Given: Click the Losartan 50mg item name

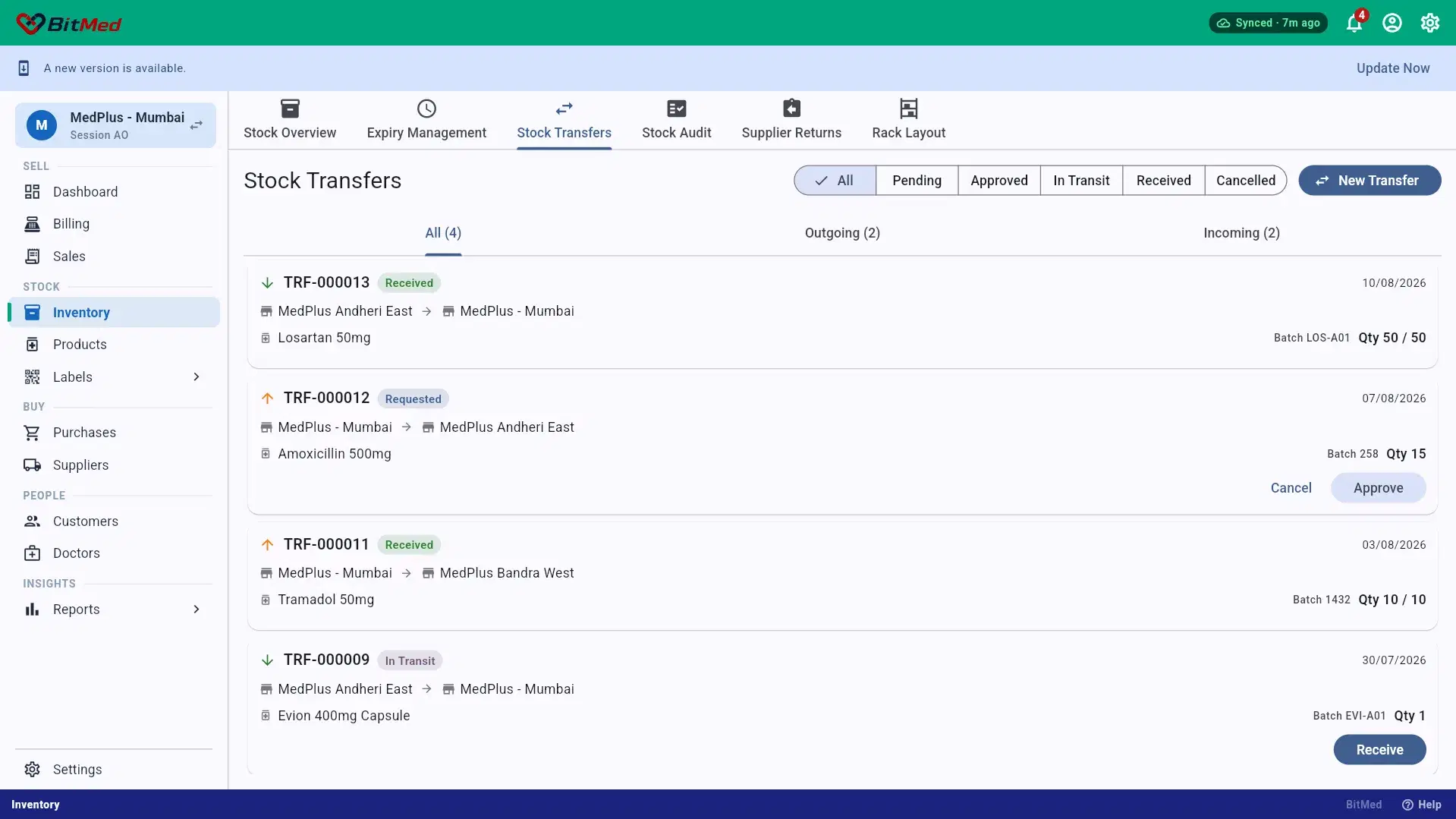Looking at the screenshot, I should click(324, 338).
